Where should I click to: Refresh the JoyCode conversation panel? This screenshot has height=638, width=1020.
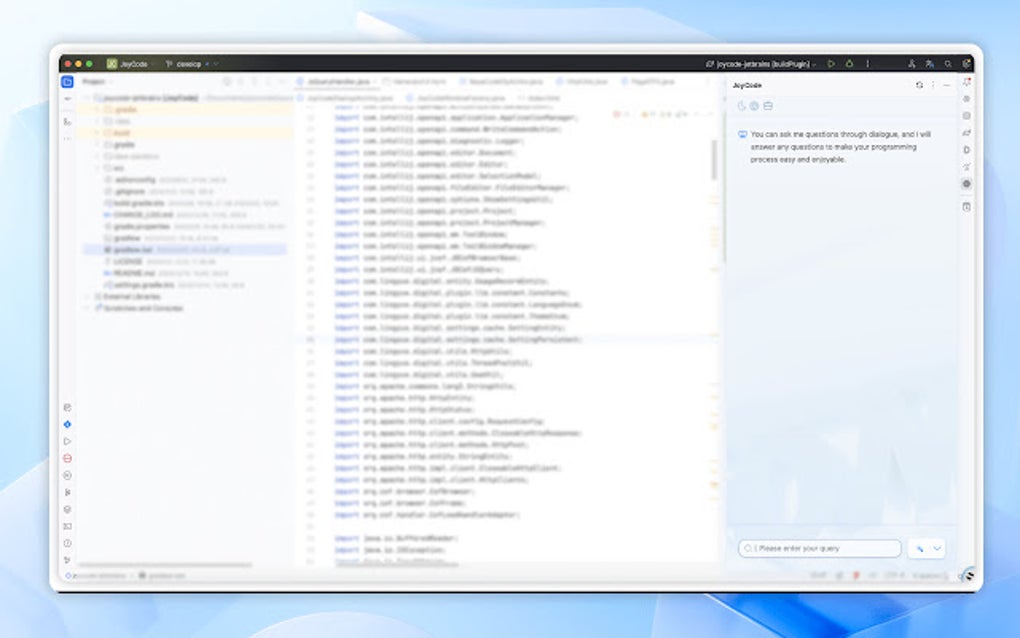[x=919, y=85]
